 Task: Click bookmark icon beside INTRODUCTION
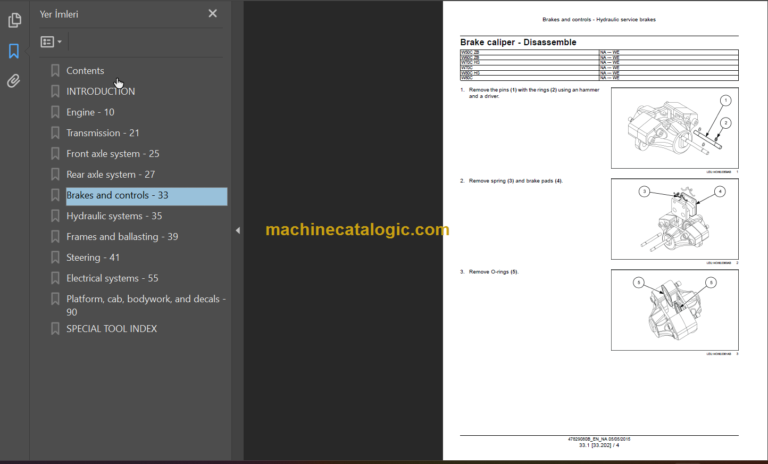coord(55,91)
